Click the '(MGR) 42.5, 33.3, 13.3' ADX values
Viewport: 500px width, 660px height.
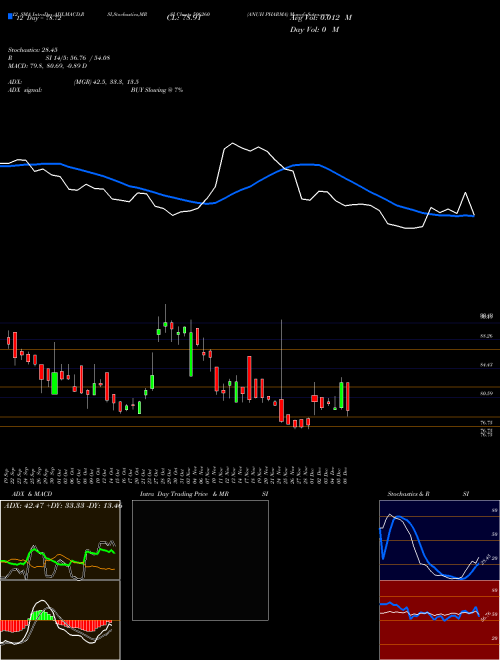pyautogui.click(x=106, y=82)
